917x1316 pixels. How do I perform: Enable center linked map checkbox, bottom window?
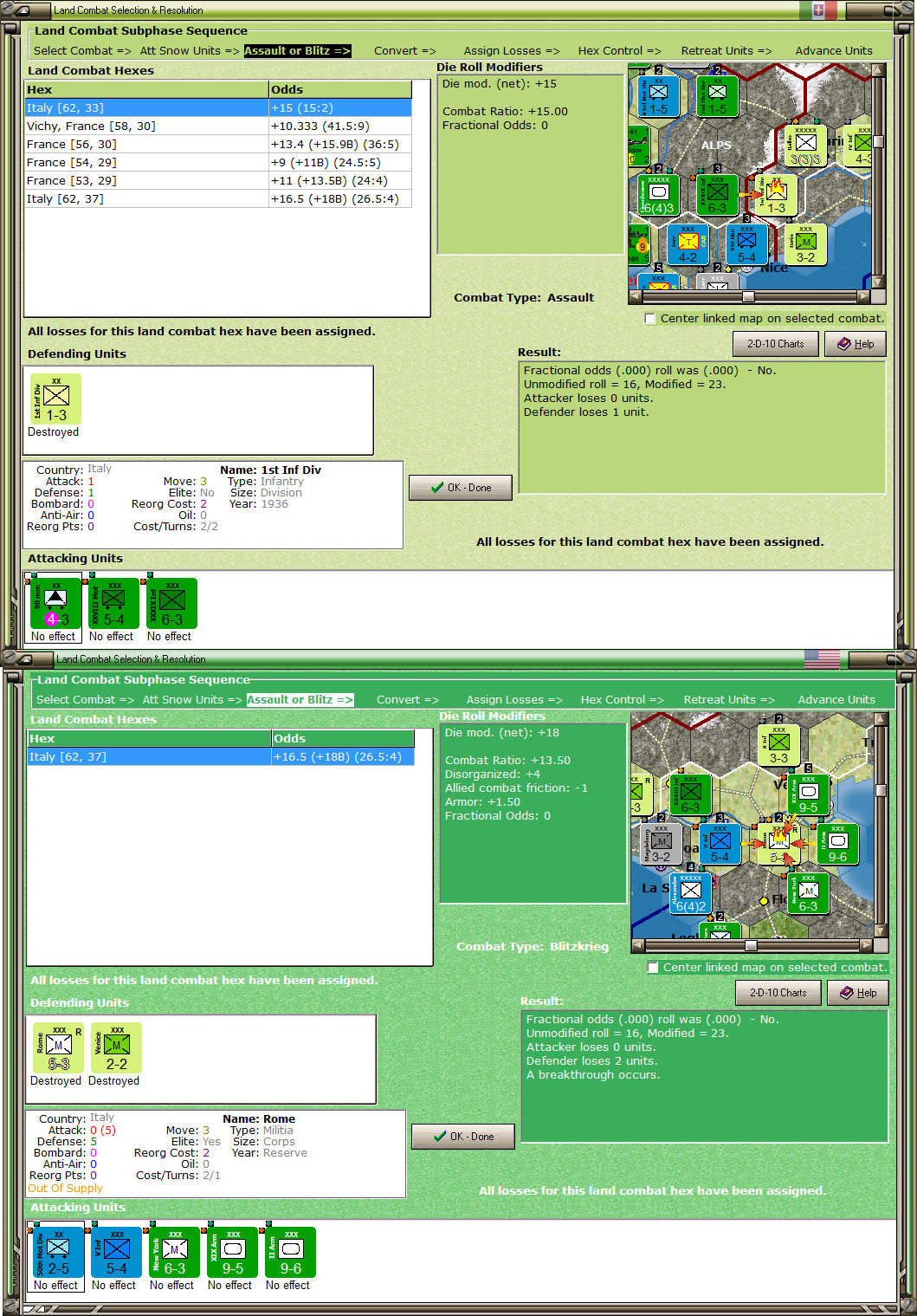click(653, 967)
